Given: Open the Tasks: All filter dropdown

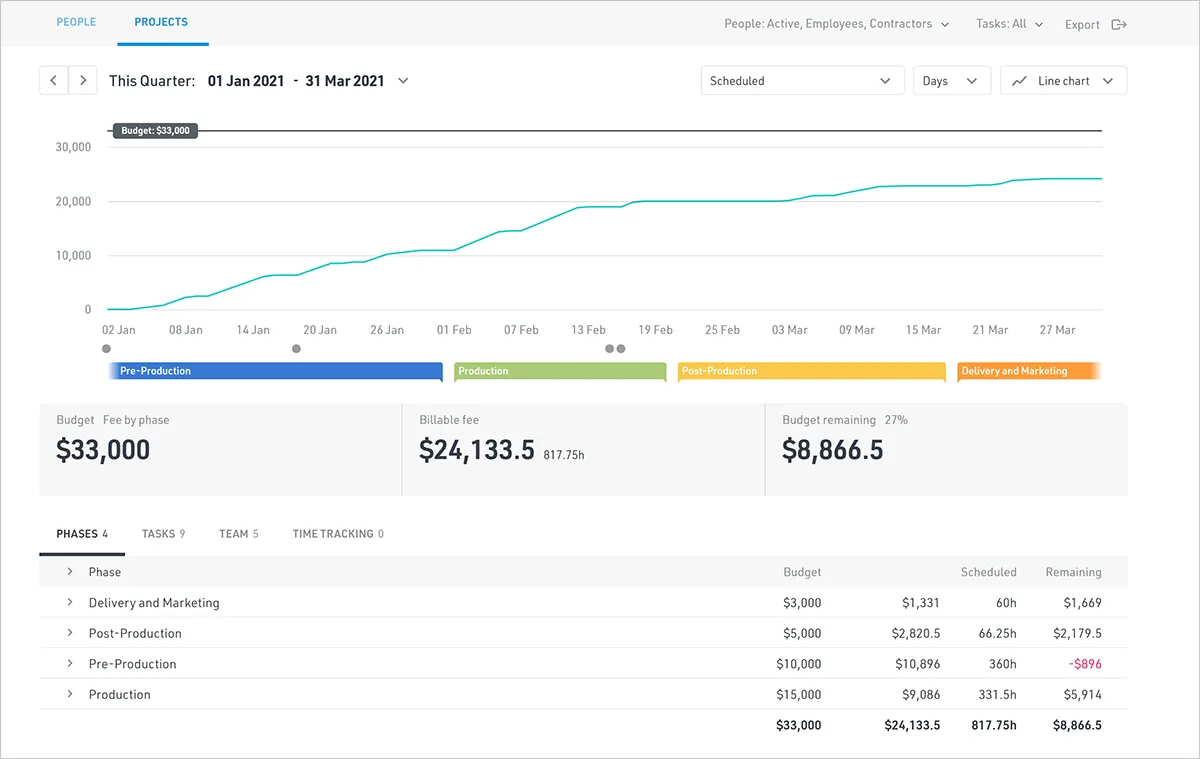Looking at the screenshot, I should tap(1009, 24).
